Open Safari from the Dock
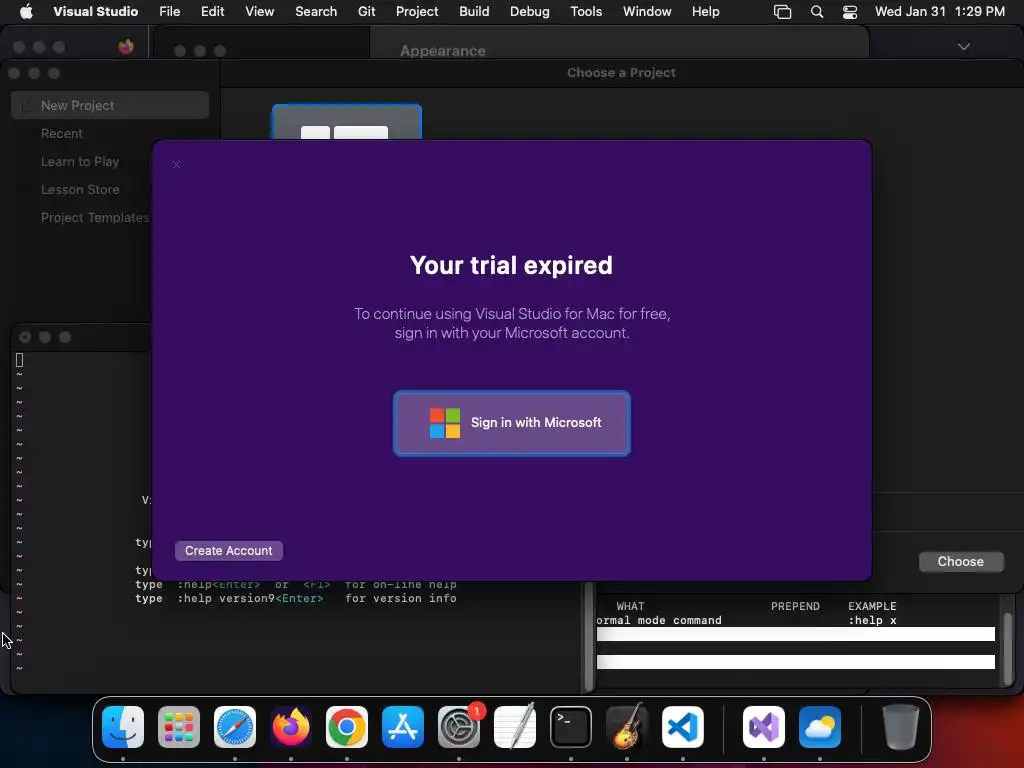Viewport: 1024px width, 768px height. pos(235,727)
